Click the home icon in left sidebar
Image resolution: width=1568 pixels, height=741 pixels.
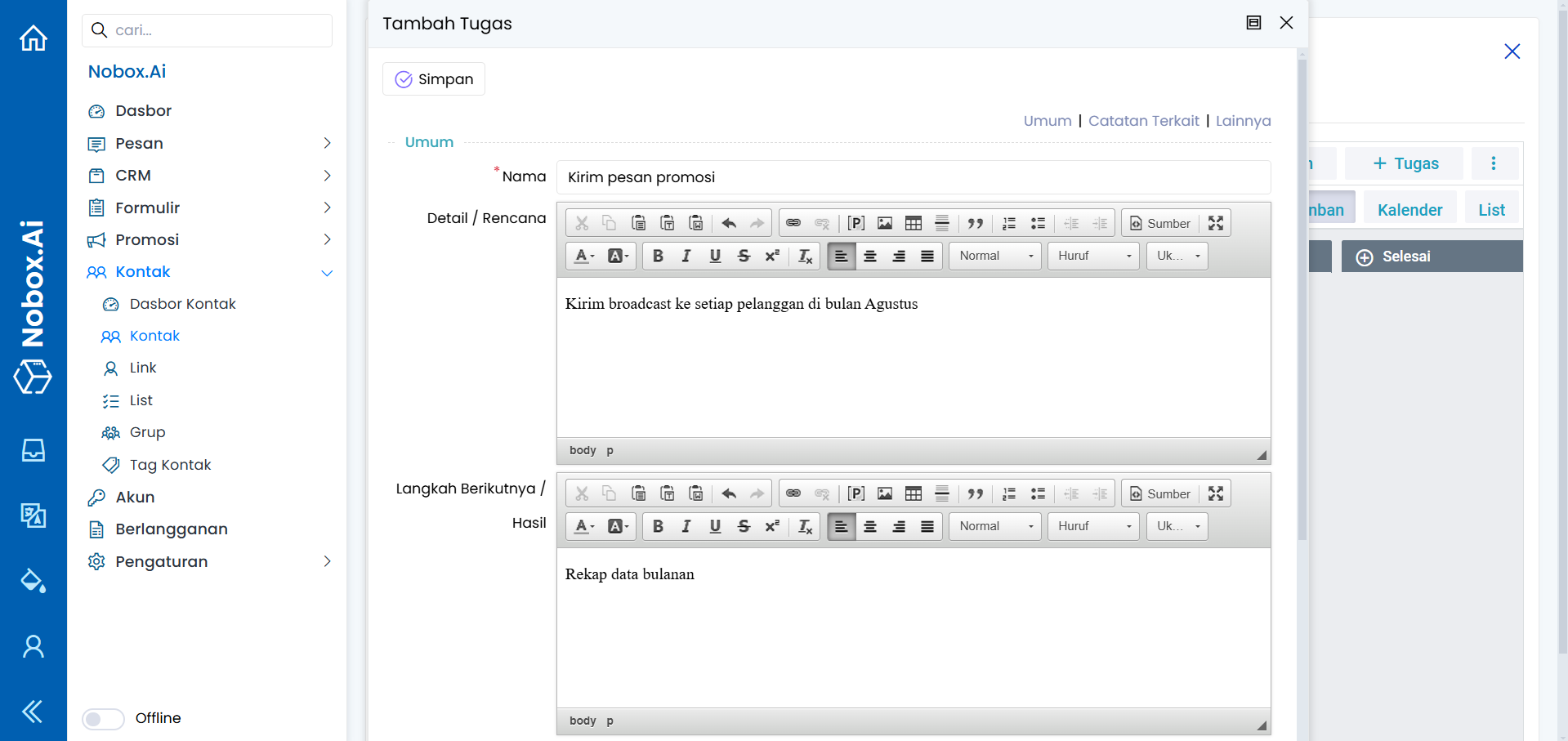click(34, 38)
